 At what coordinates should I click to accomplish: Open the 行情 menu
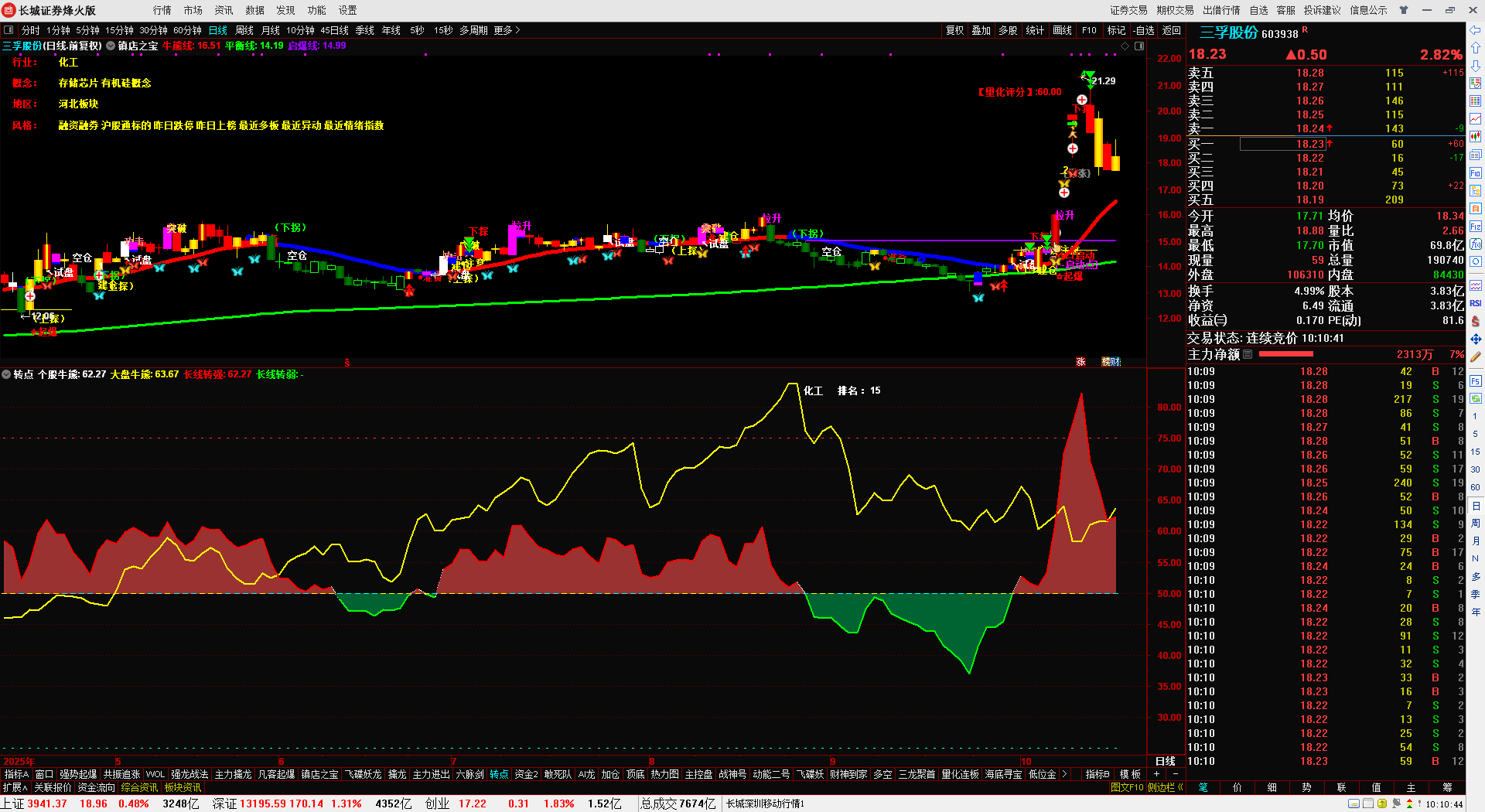tap(162, 10)
